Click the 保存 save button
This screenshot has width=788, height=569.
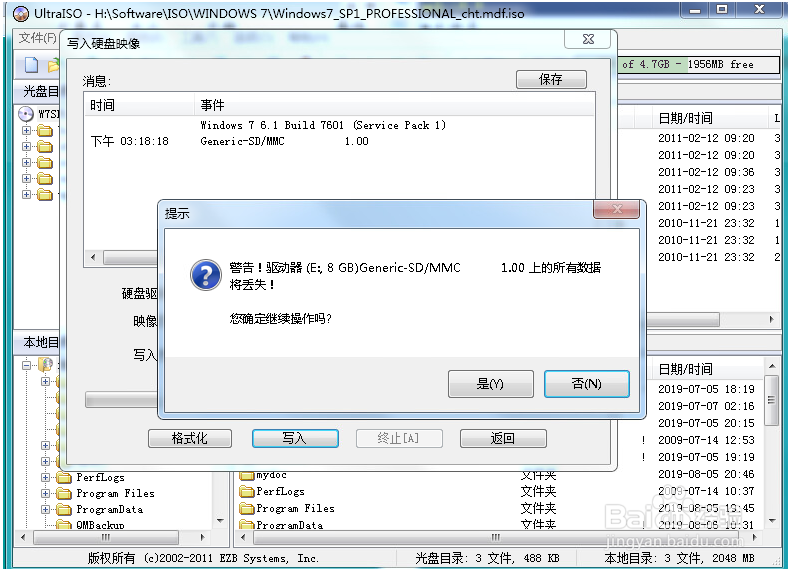point(551,79)
